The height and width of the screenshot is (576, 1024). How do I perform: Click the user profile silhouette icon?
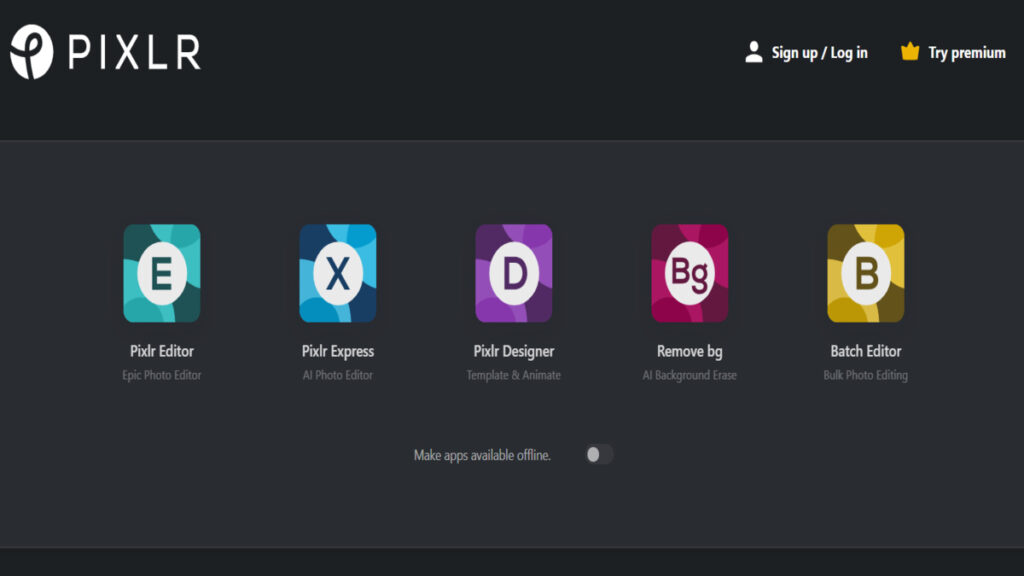(754, 52)
